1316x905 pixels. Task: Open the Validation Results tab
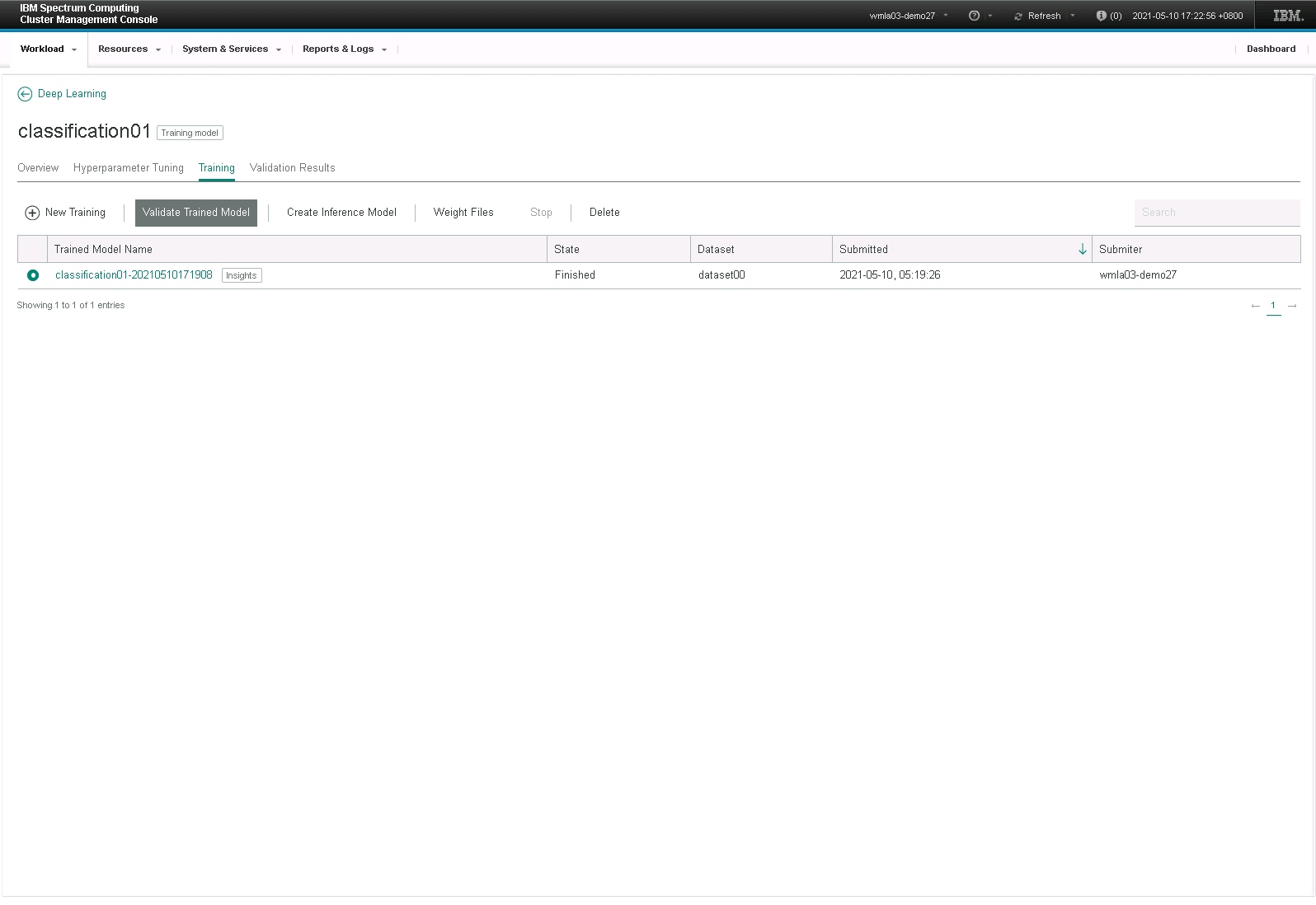pyautogui.click(x=293, y=168)
